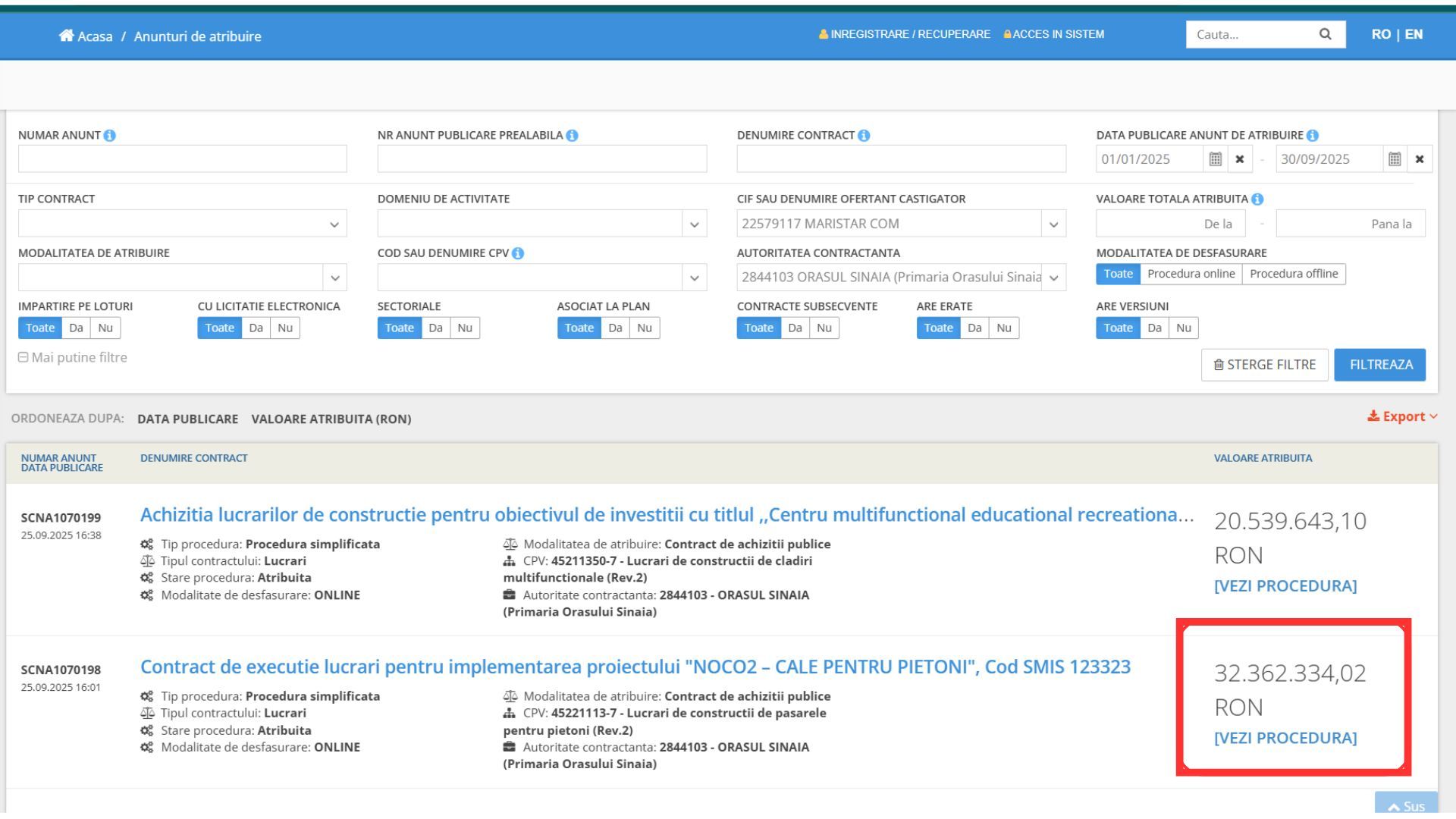Viewport: 1456px width, 819px height.
Task: Click the search magnifier icon
Action: (1325, 34)
